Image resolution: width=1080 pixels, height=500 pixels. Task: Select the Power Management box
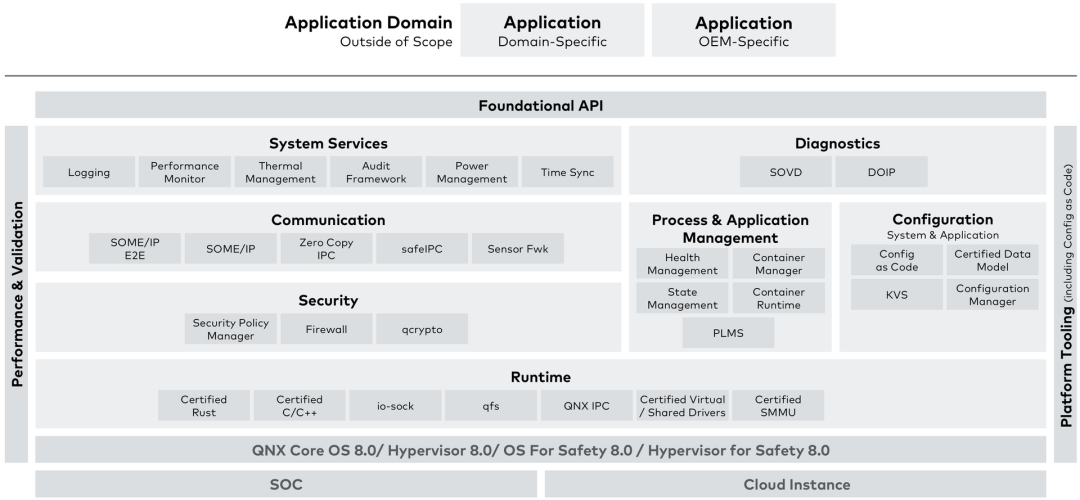pyautogui.click(x=472, y=172)
